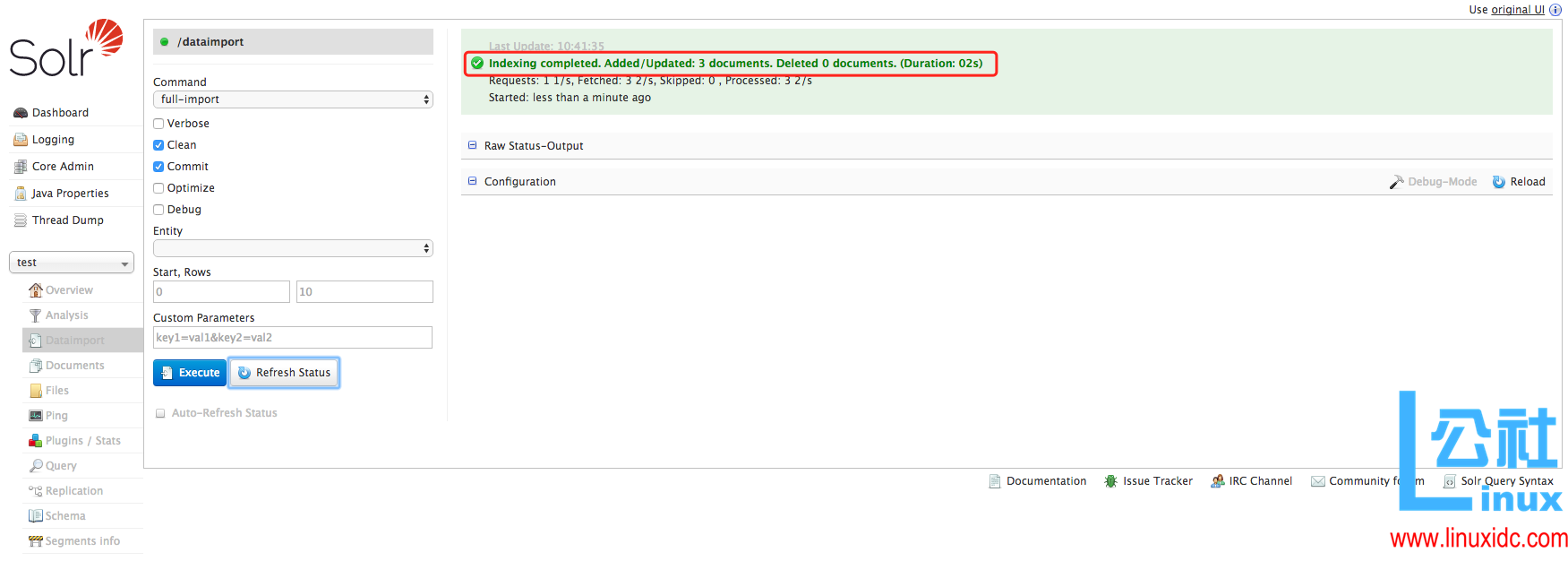
Task: Expand the Raw Status-Output section
Action: [533, 146]
